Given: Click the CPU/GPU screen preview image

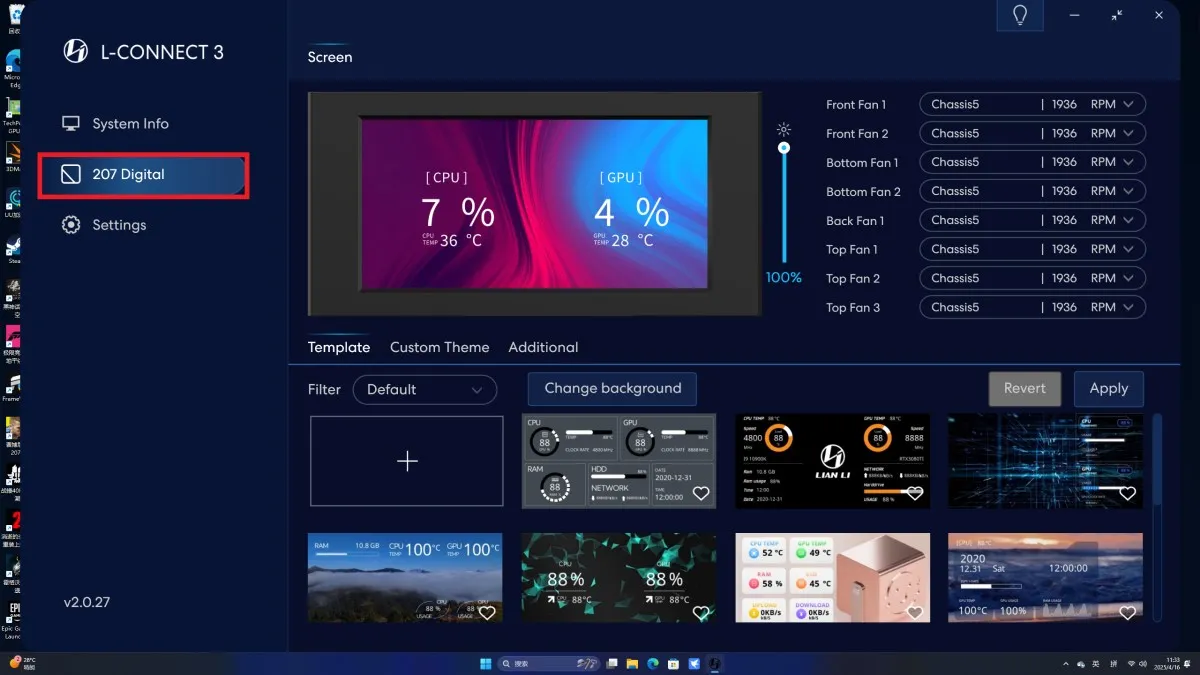Looking at the screenshot, I should coord(534,204).
